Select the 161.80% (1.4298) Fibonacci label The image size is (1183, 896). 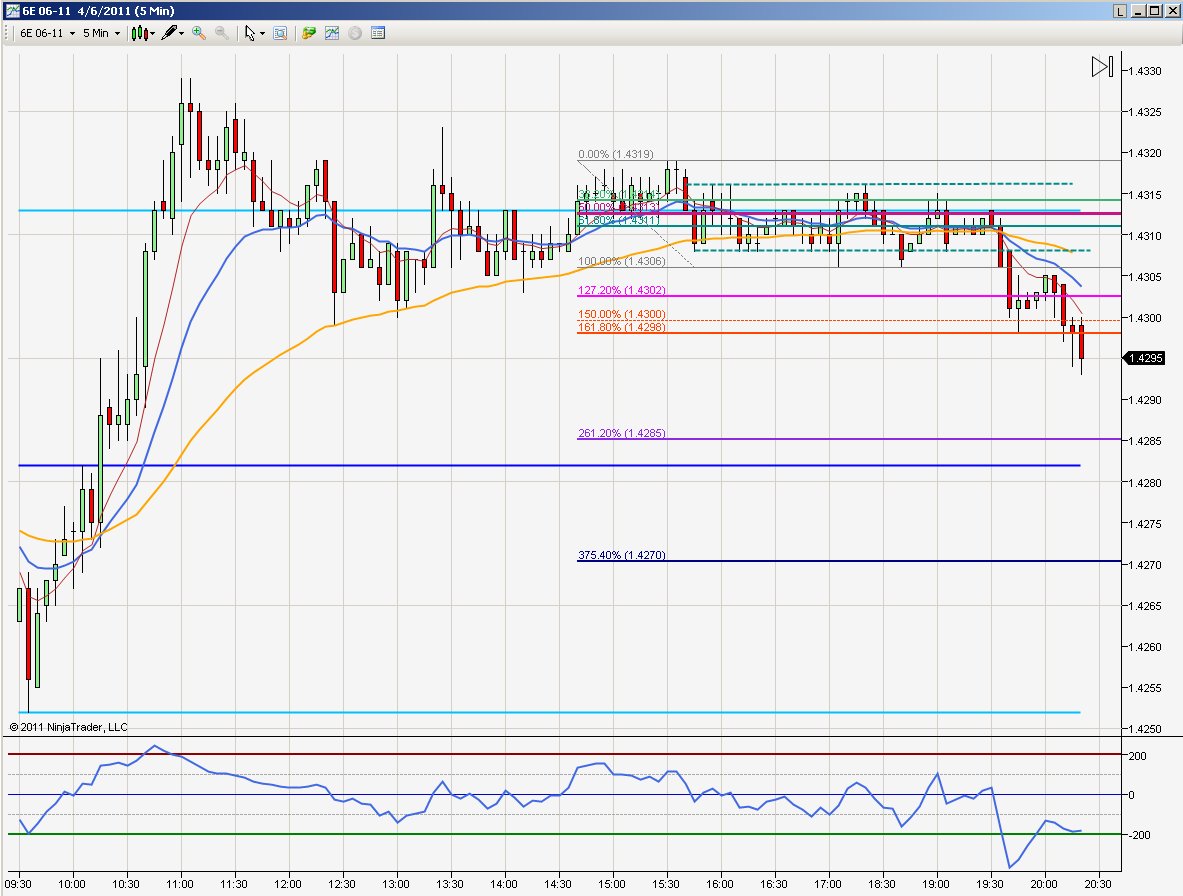[622, 327]
